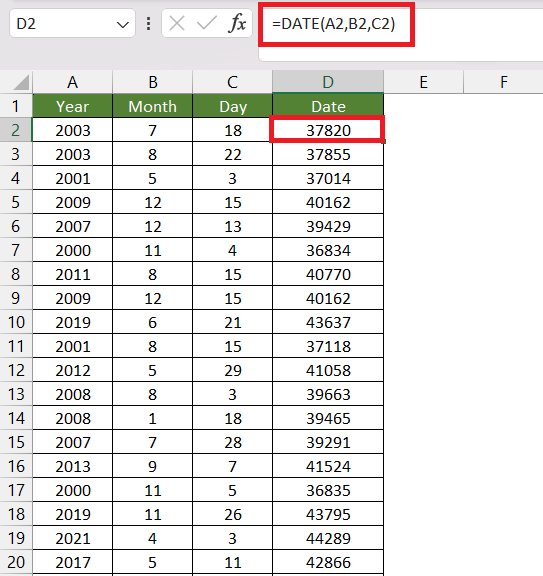Click the Year header cell
Image resolution: width=543 pixels, height=576 pixels.
(x=73, y=107)
